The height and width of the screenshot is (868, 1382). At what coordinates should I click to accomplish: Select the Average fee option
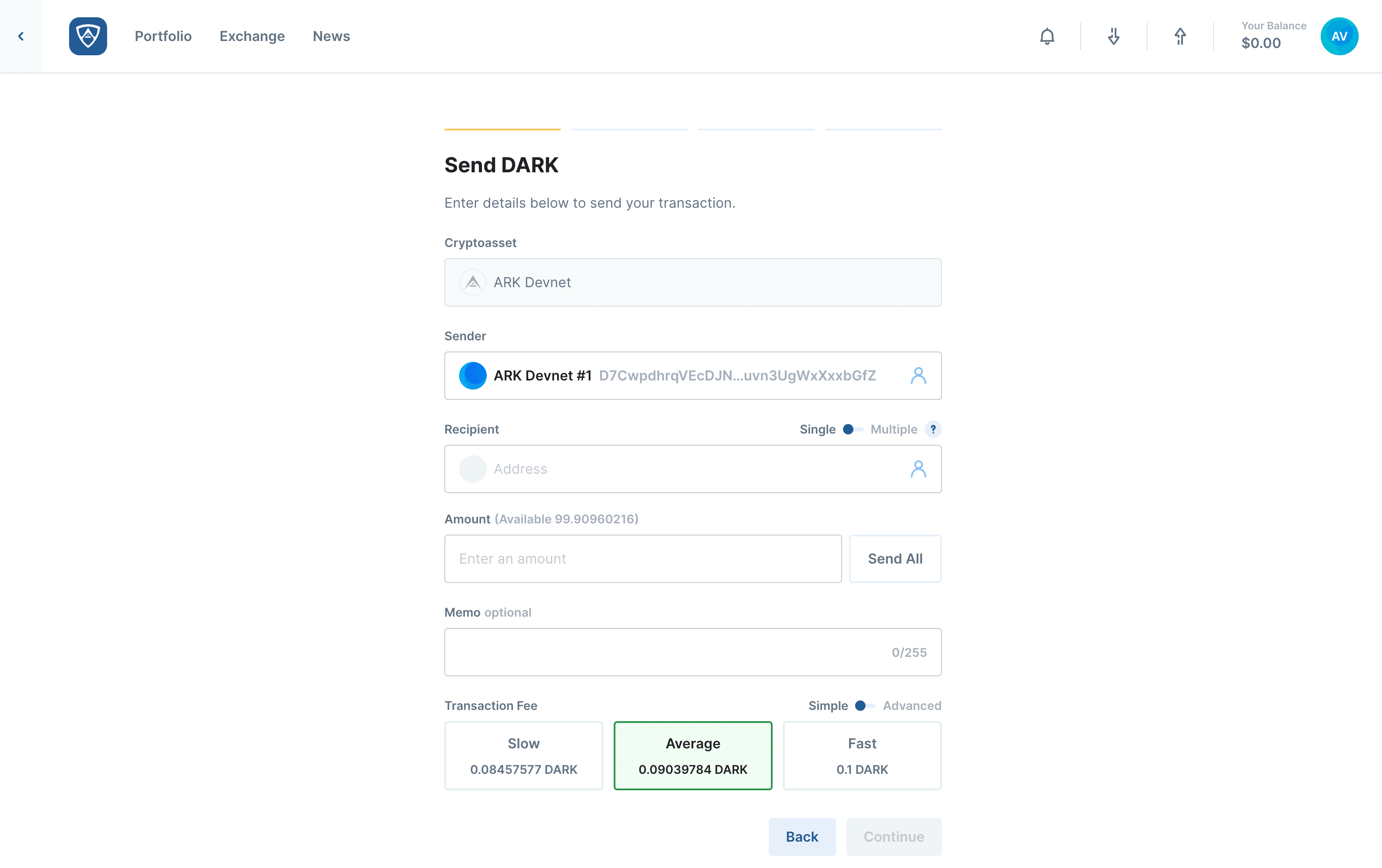(693, 756)
